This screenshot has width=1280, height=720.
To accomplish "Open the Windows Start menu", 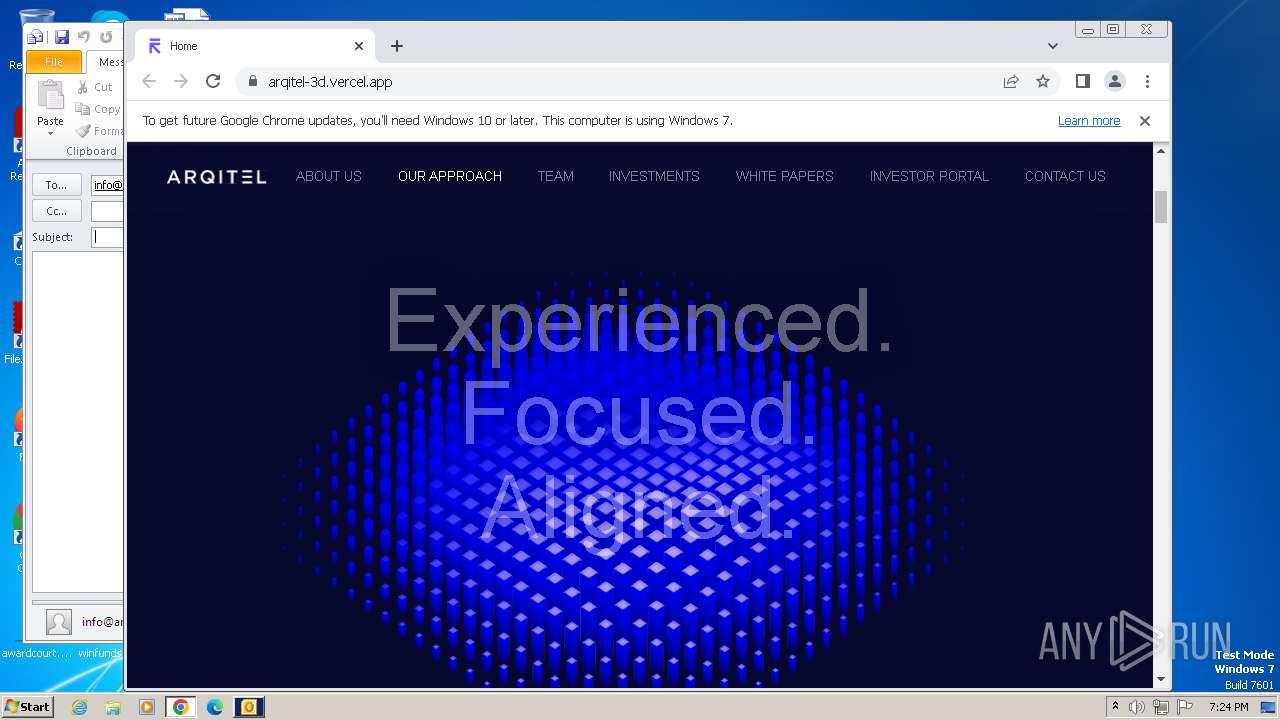I will tap(27, 706).
